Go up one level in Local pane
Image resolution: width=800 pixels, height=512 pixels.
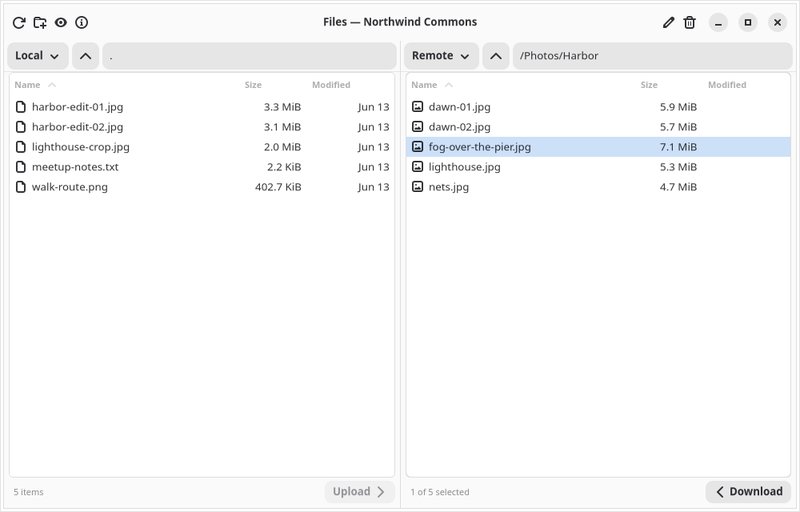86,56
